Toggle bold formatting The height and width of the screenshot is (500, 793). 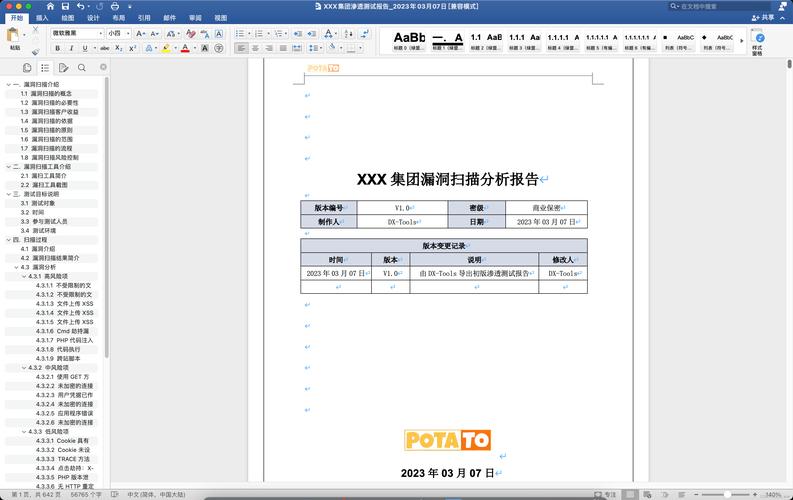(x=57, y=48)
